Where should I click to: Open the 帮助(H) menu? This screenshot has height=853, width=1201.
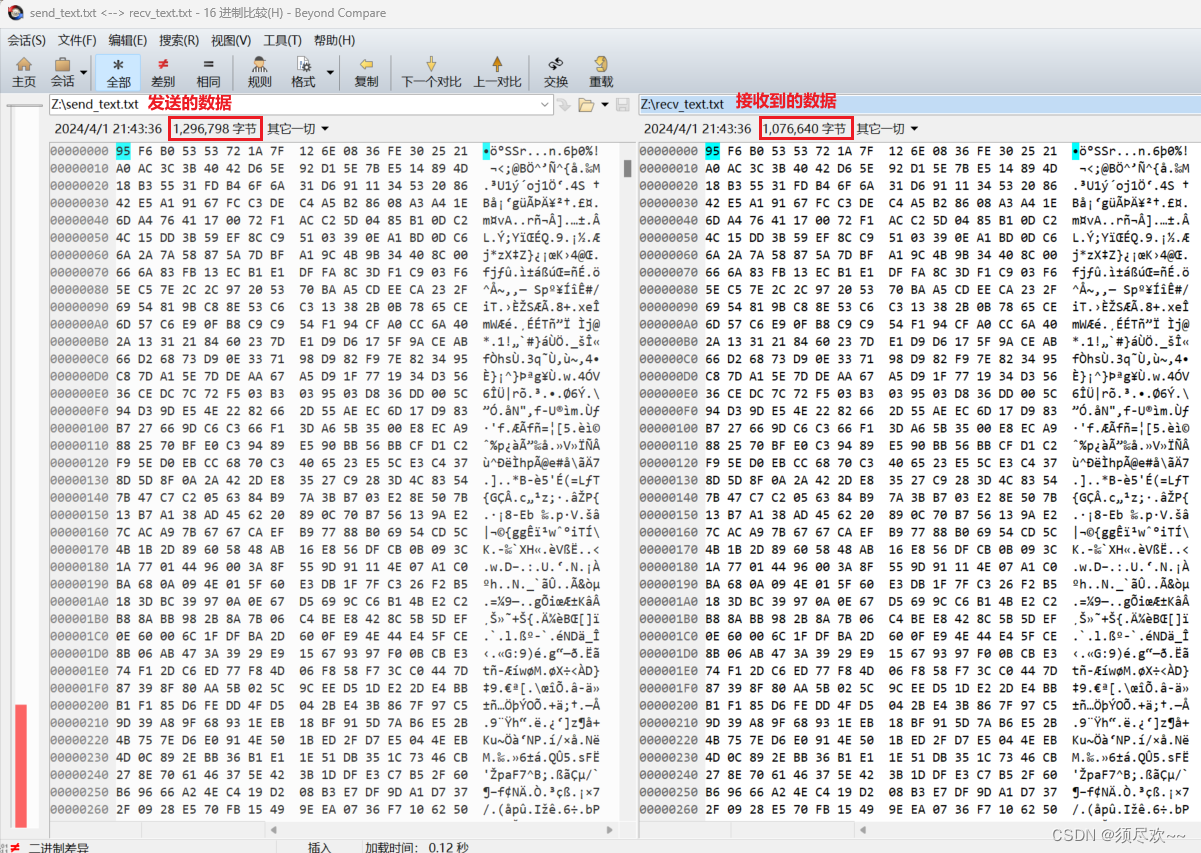334,40
